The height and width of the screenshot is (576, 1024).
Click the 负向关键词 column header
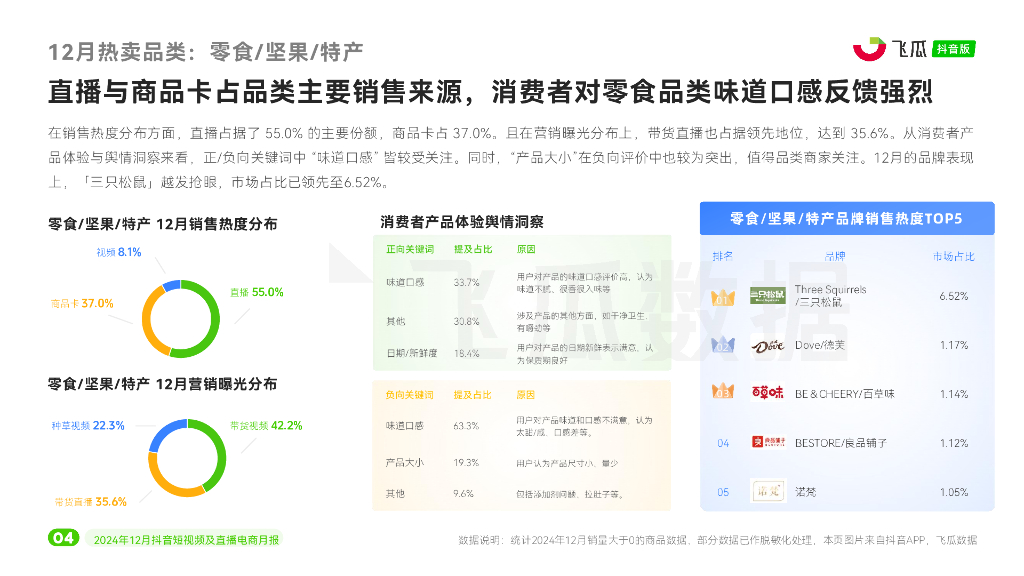pyautogui.click(x=409, y=395)
